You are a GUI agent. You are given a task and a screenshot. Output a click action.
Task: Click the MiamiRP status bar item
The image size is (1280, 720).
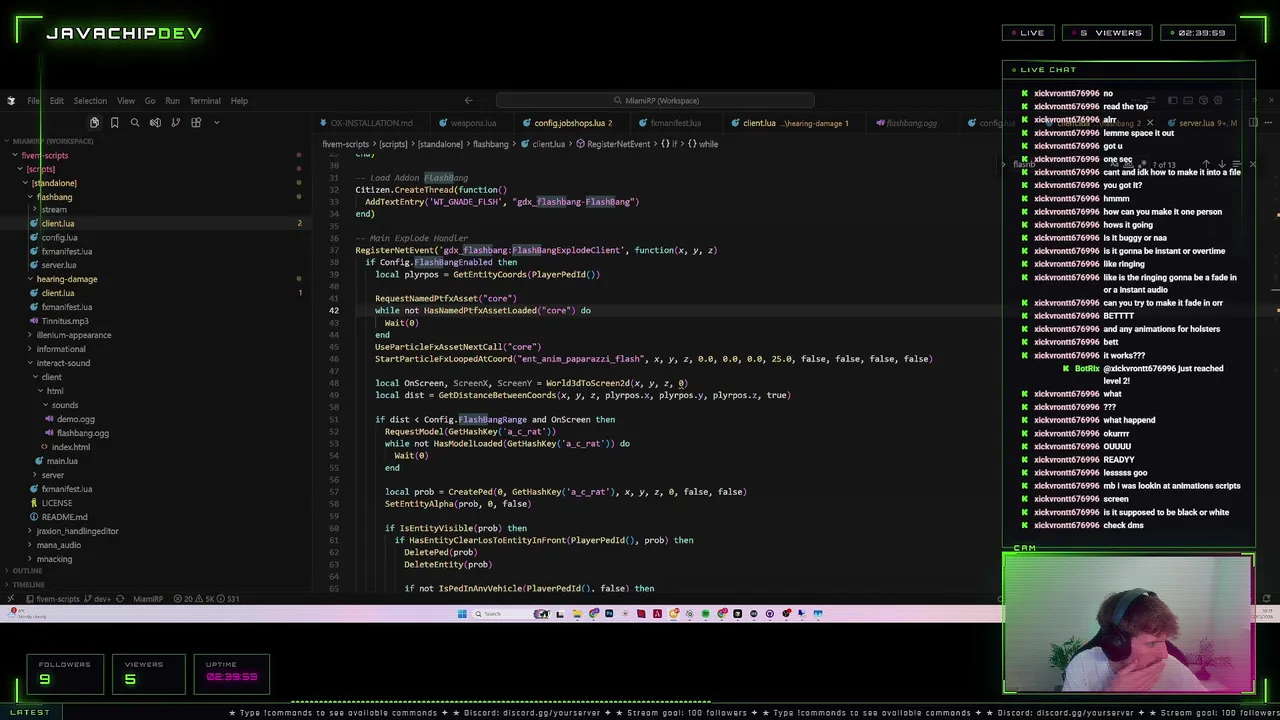coord(148,599)
